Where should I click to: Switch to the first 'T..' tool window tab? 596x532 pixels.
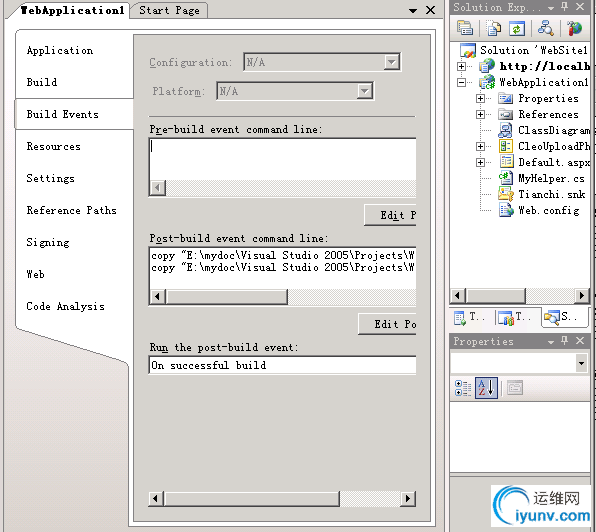coord(470,317)
